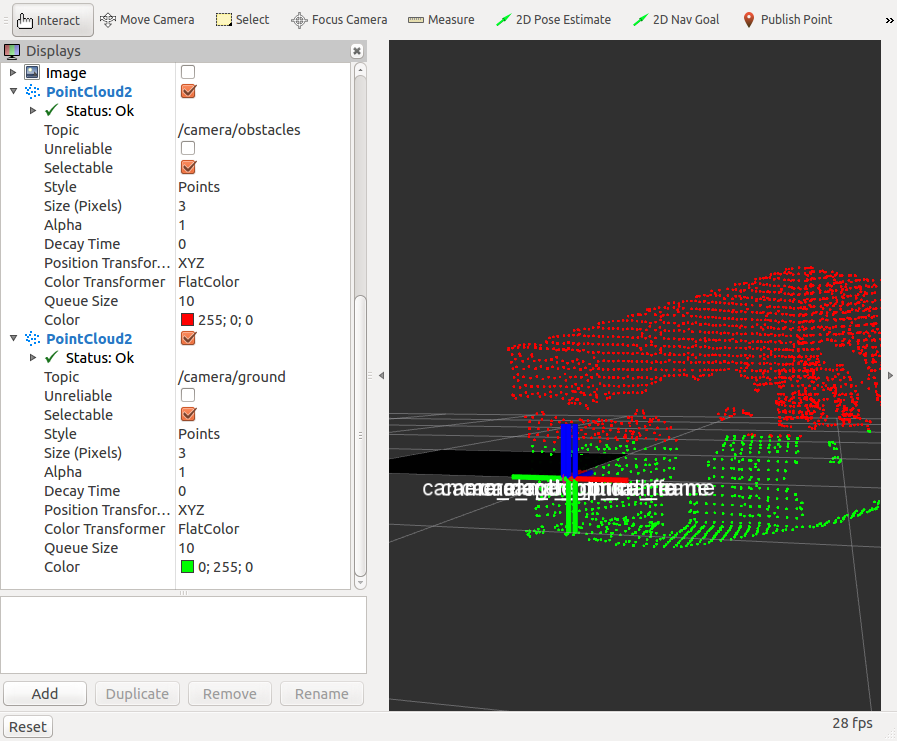Click the Topic field /camera/ground

click(x=232, y=377)
